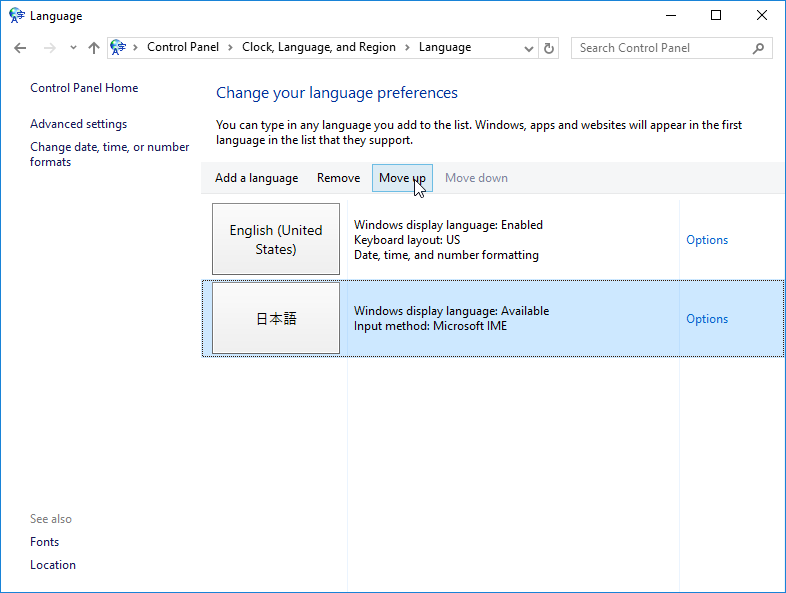The width and height of the screenshot is (786, 593).
Task: Click Add a language
Action: tap(256, 178)
